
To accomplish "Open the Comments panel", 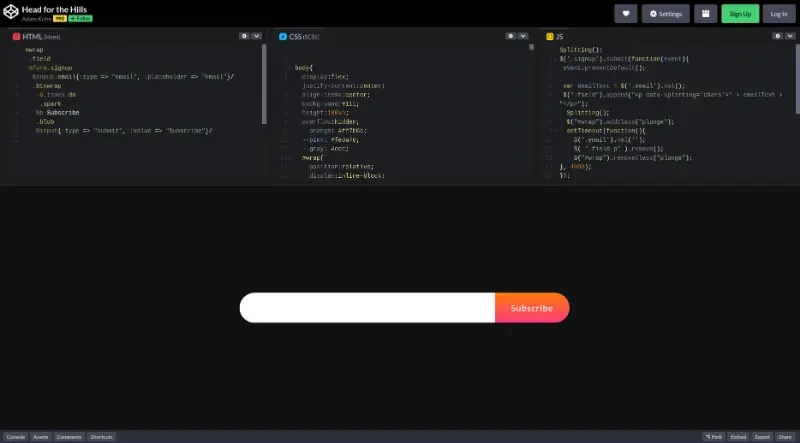I will click(x=69, y=437).
